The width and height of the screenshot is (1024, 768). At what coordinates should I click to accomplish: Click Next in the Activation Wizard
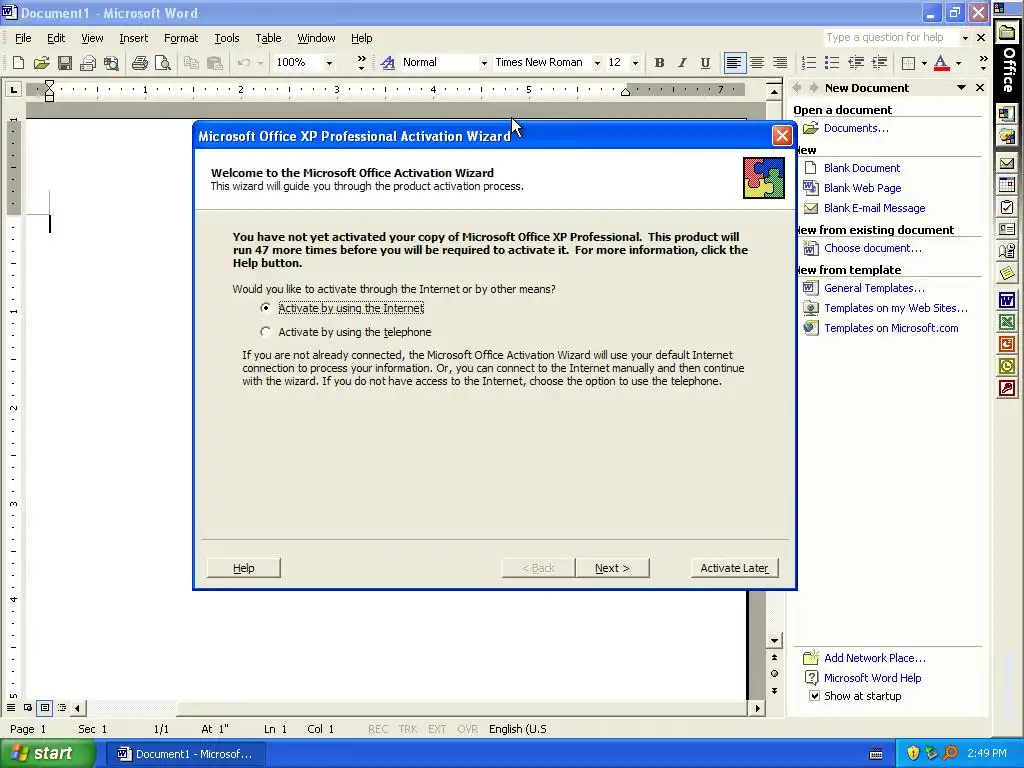point(612,568)
